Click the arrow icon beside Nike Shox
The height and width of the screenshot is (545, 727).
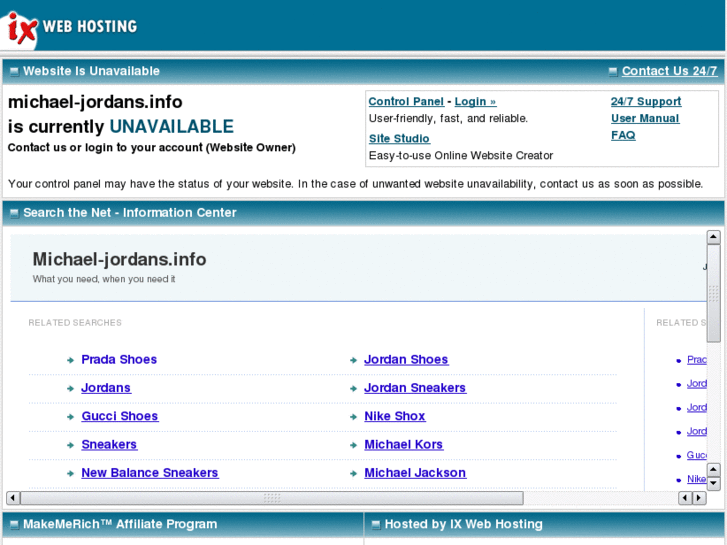point(353,417)
